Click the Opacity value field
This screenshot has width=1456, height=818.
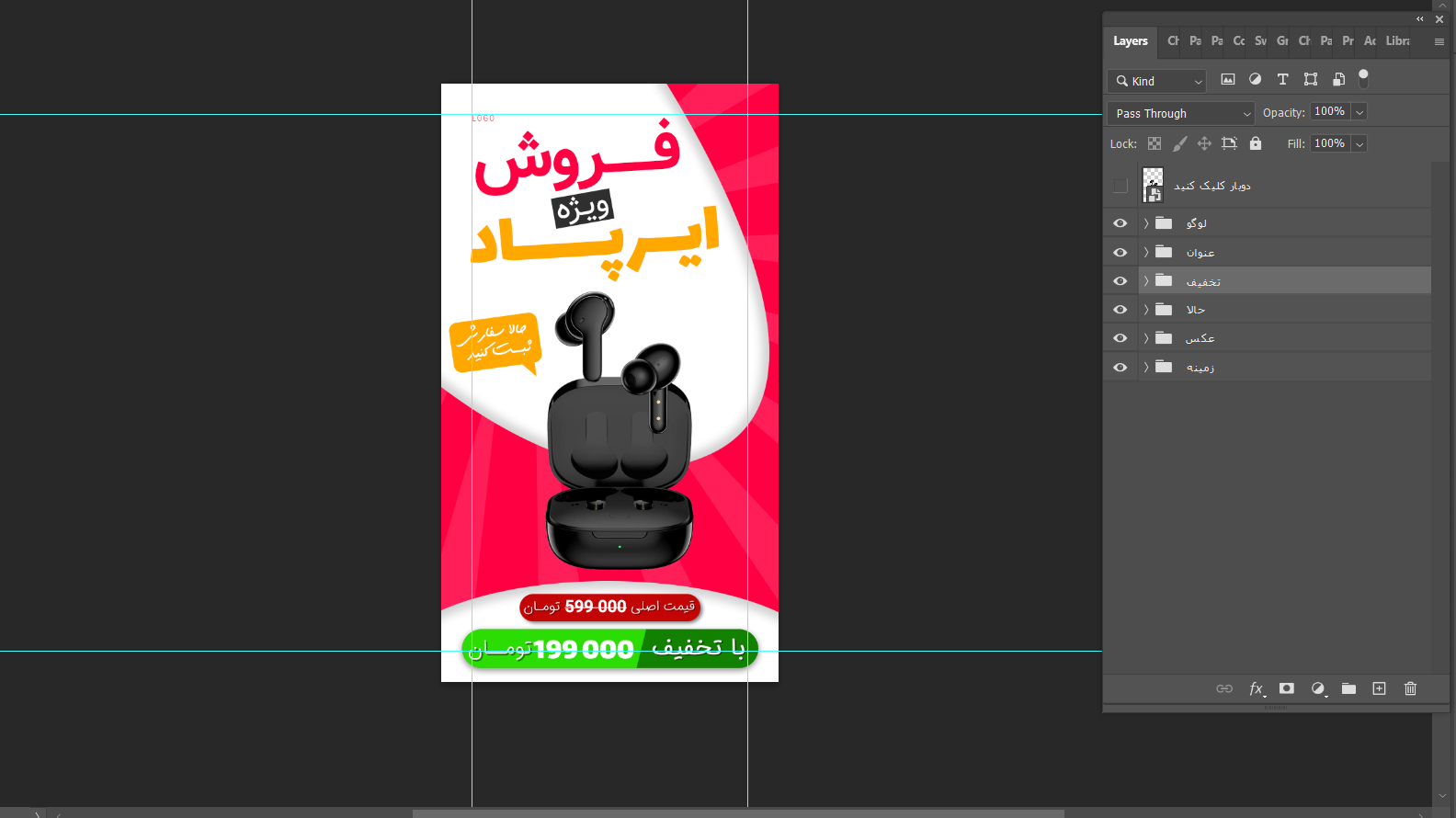(x=1329, y=112)
